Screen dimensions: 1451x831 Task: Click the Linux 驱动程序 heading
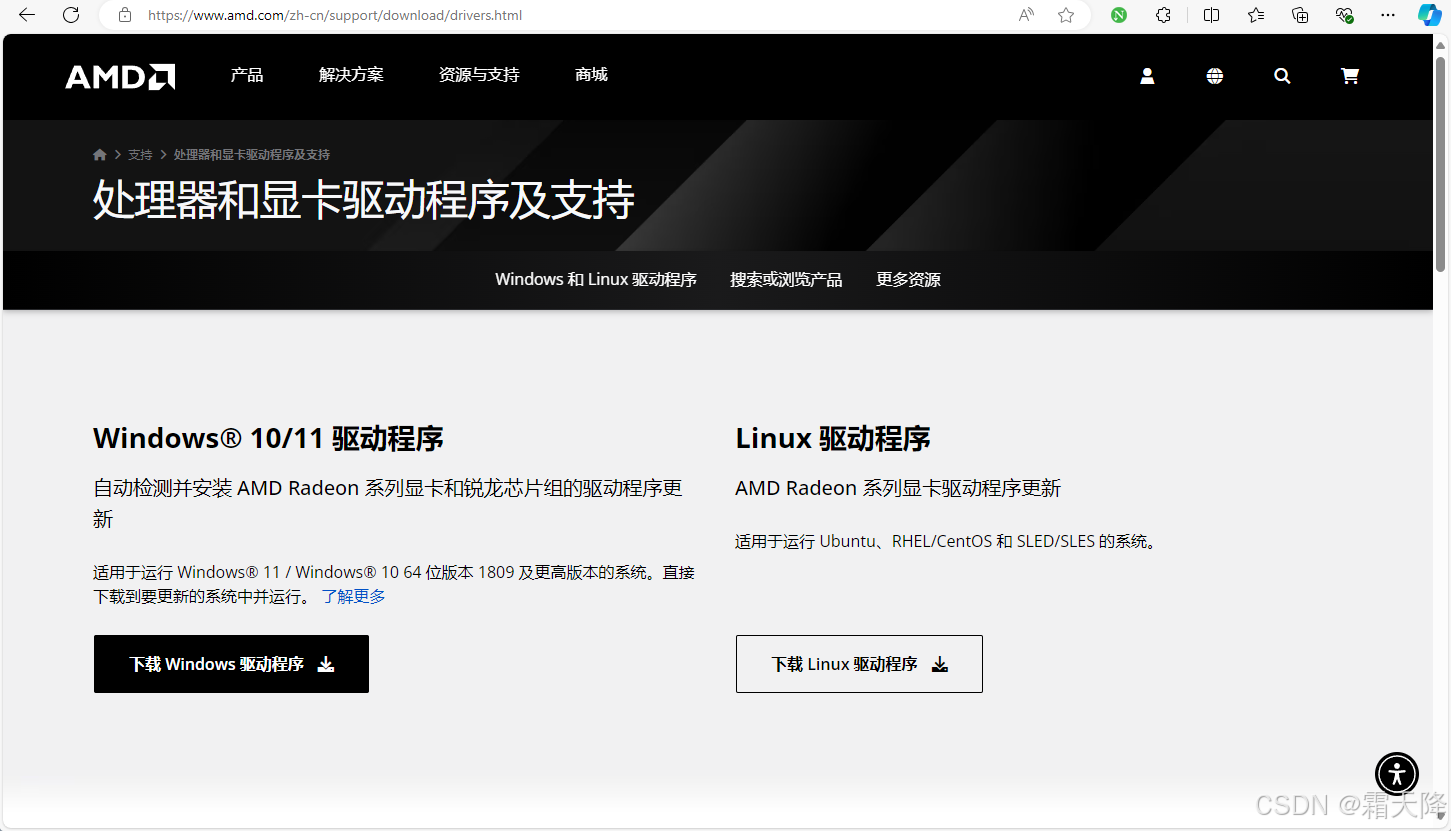point(833,438)
